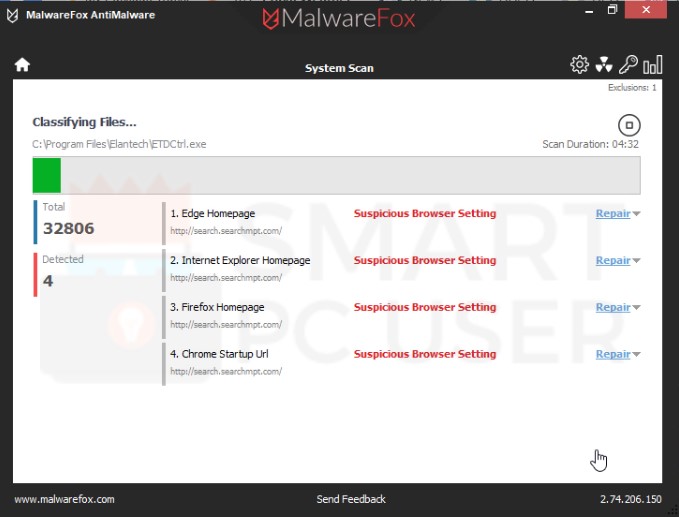Click Send Feedback in the footer
Viewport: 679px width, 517px height.
click(351, 499)
